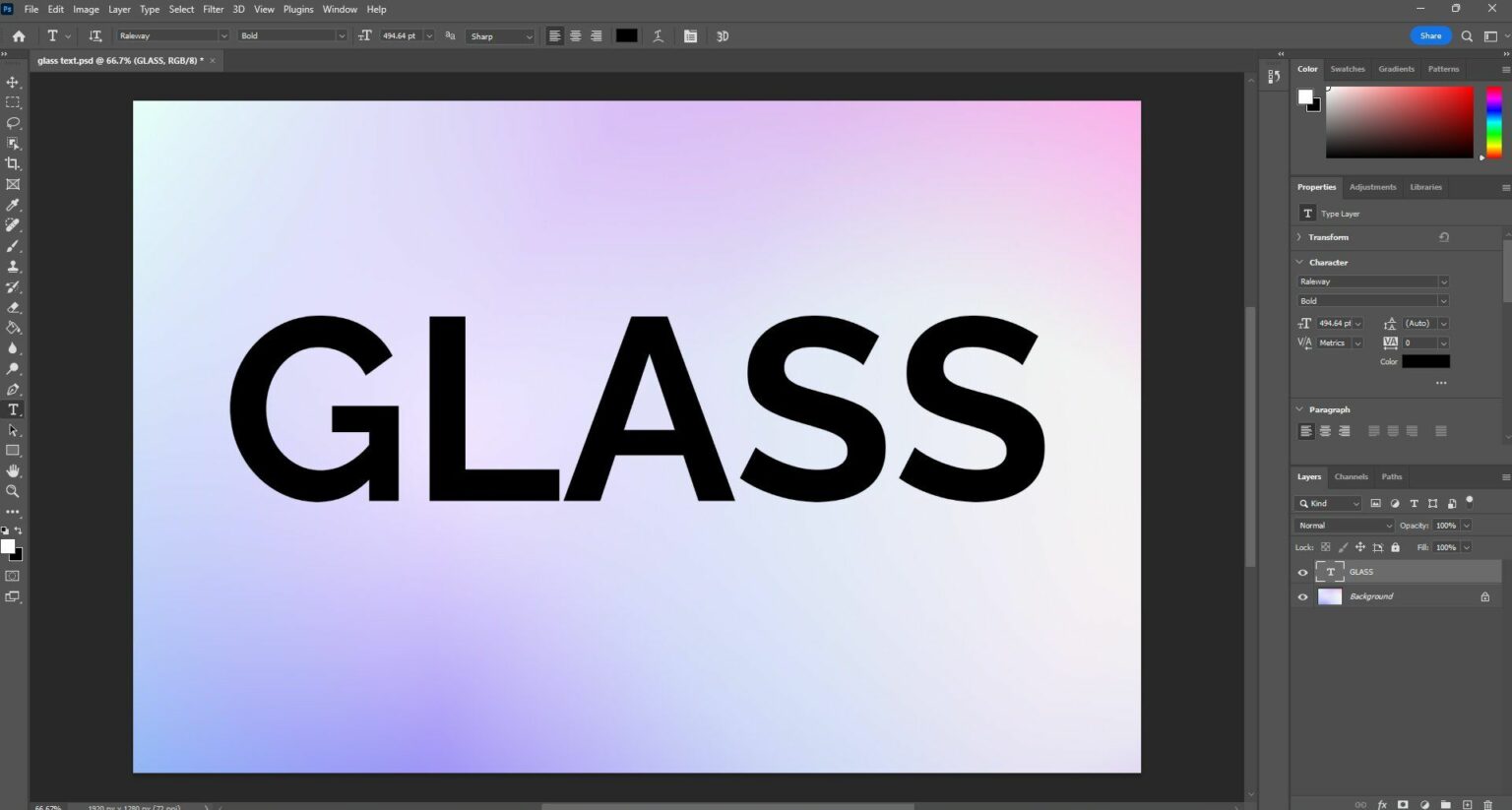This screenshot has width=1512, height=810.
Task: Select the Eyedropper tool
Action: [13, 205]
